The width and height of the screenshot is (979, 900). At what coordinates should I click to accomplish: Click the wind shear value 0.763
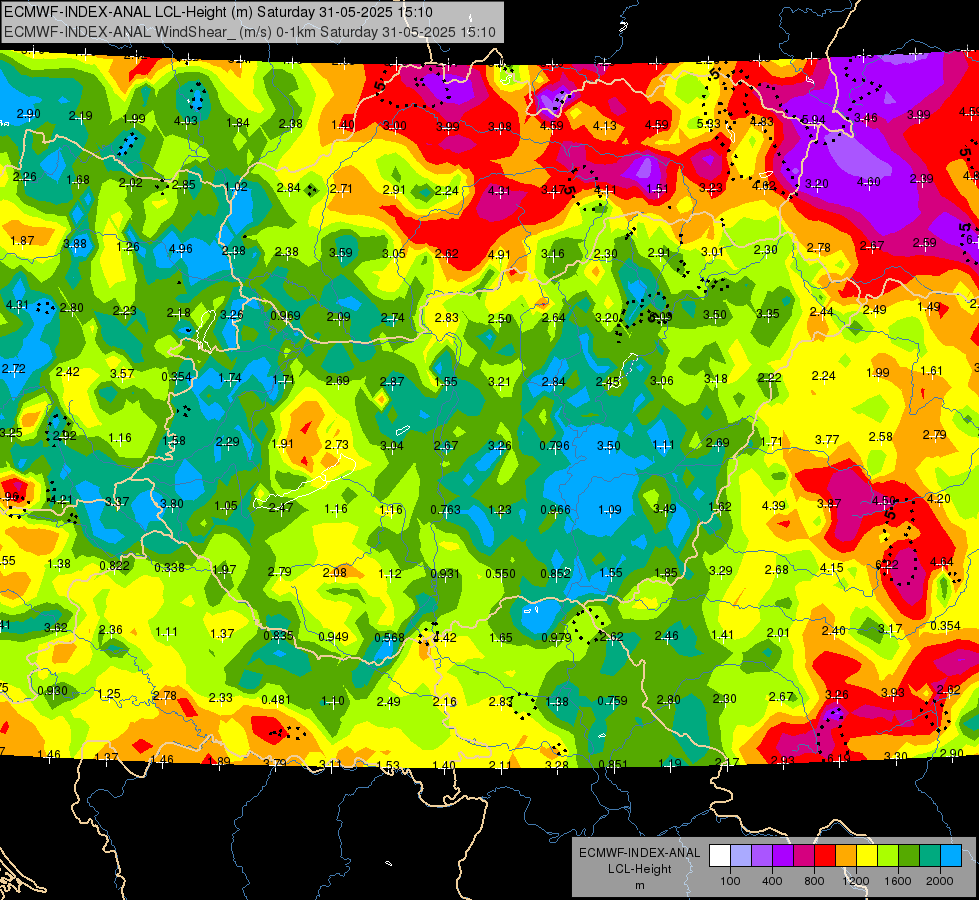pyautogui.click(x=445, y=510)
